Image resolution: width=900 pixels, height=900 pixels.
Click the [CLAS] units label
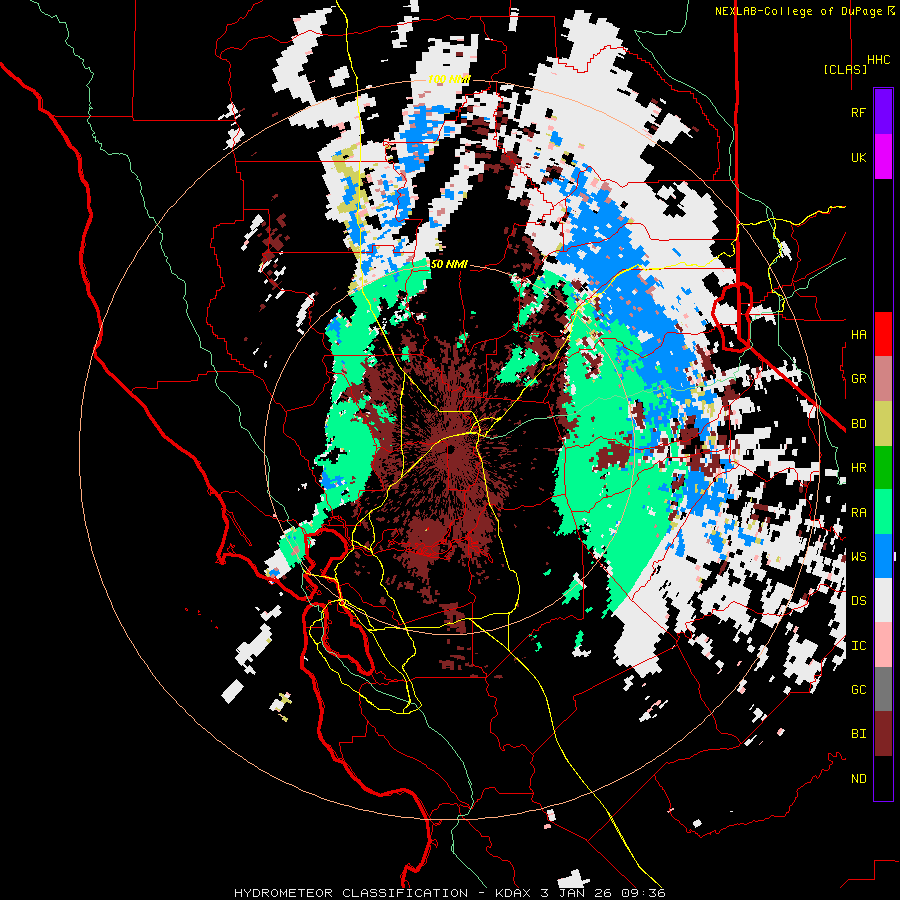[x=845, y=70]
